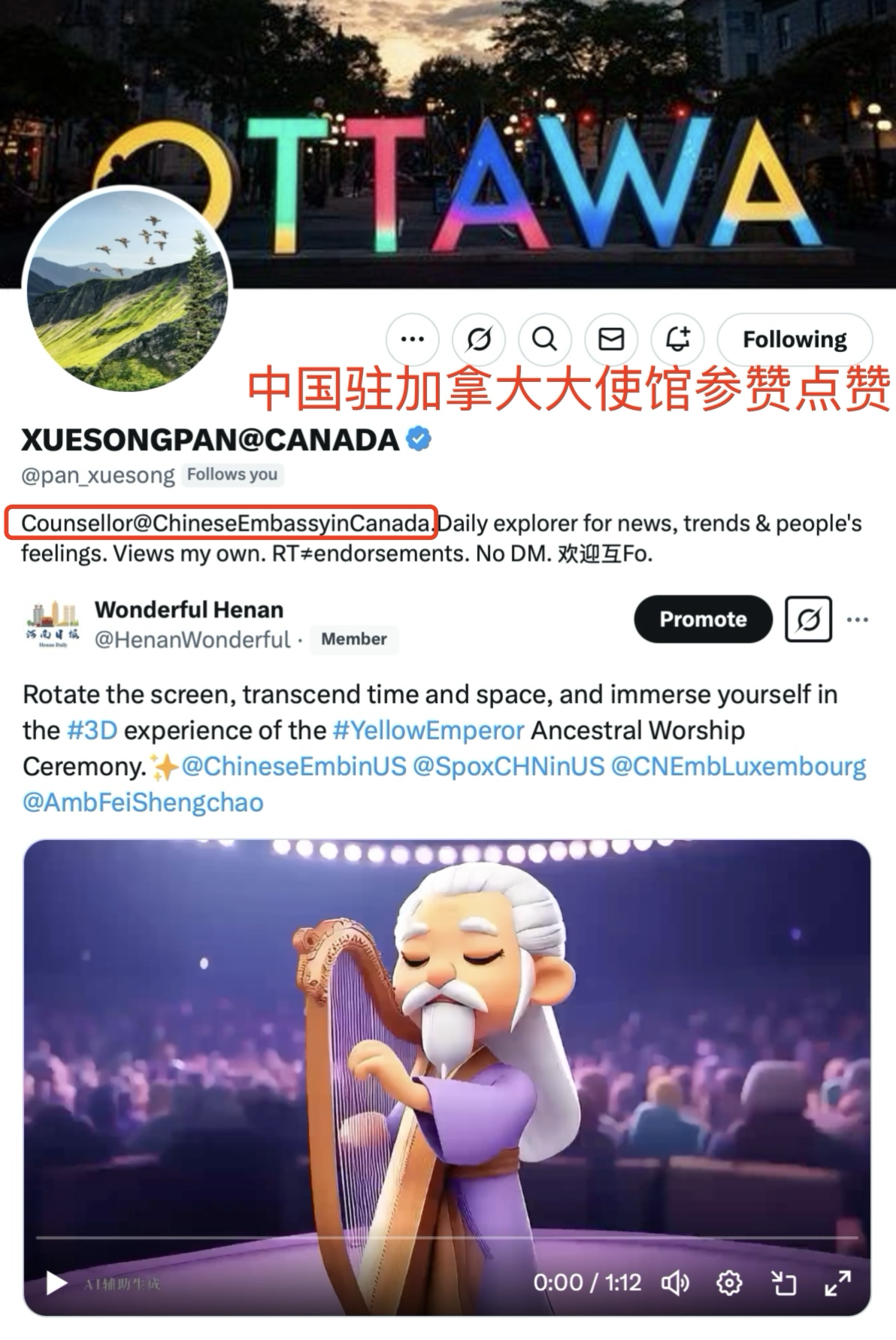The width and height of the screenshot is (896, 1340).
Task: Open the #3D hashtag link
Action: 92,730
